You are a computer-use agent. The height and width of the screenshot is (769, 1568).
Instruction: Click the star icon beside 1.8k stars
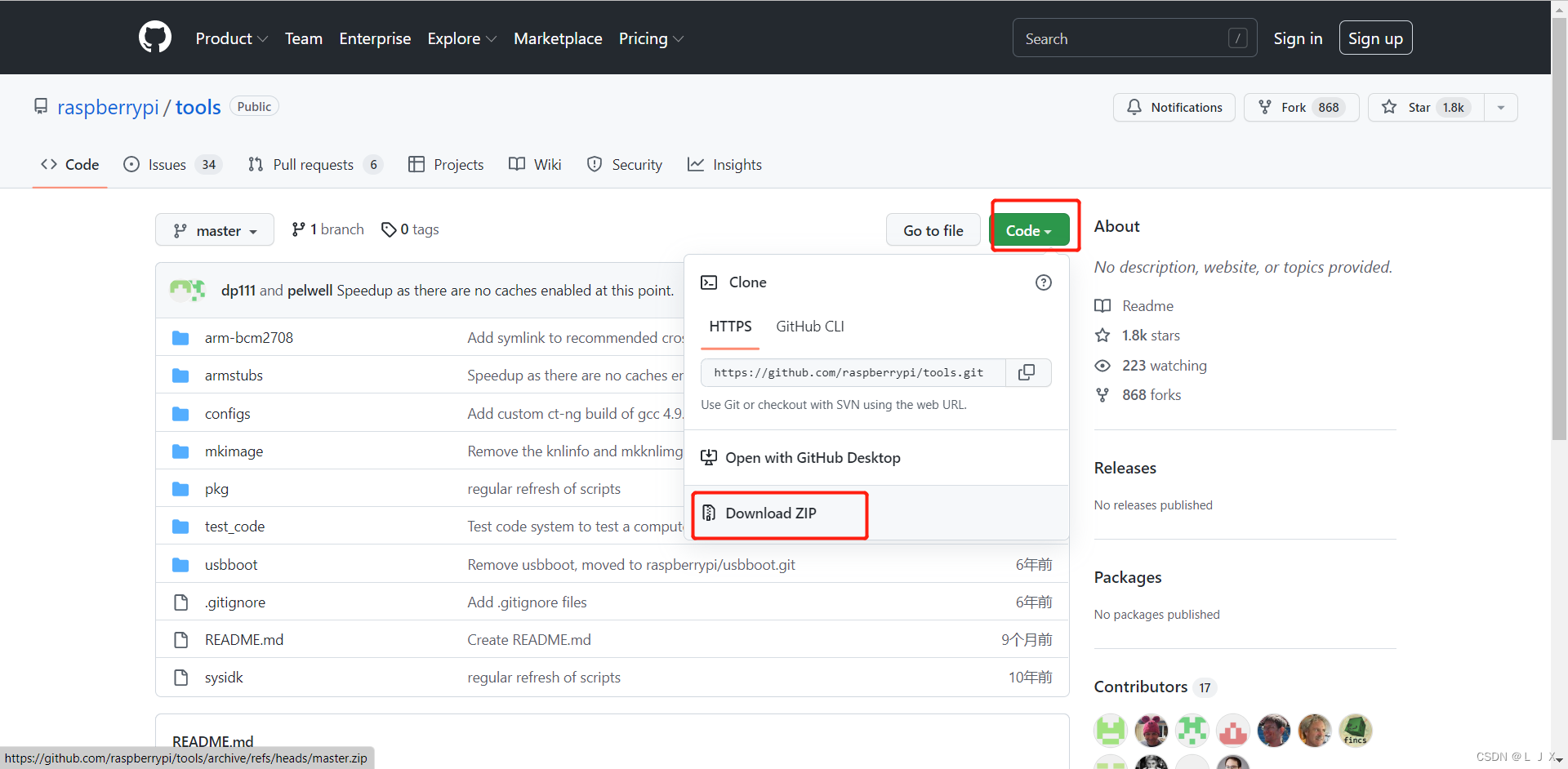click(1102, 336)
